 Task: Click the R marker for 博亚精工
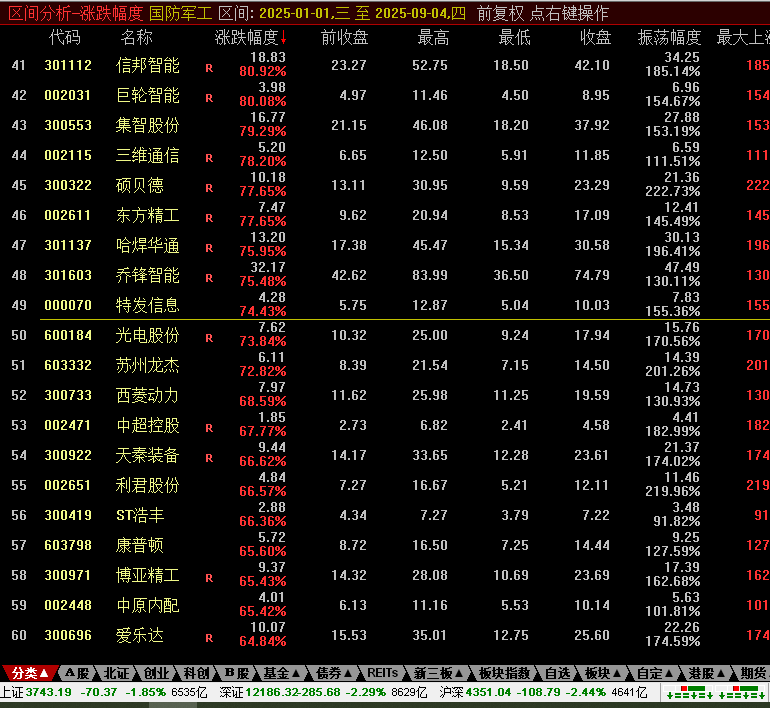pos(209,578)
